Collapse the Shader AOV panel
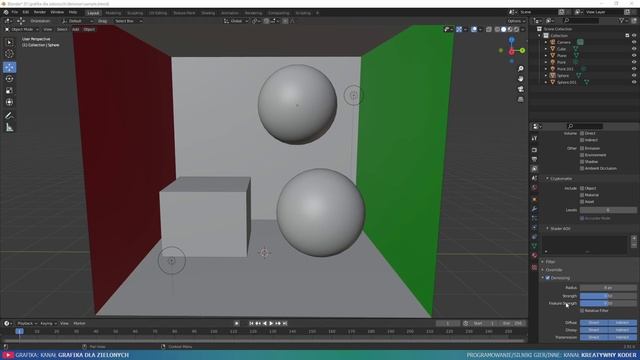This screenshot has width=640, height=360. pos(547,229)
